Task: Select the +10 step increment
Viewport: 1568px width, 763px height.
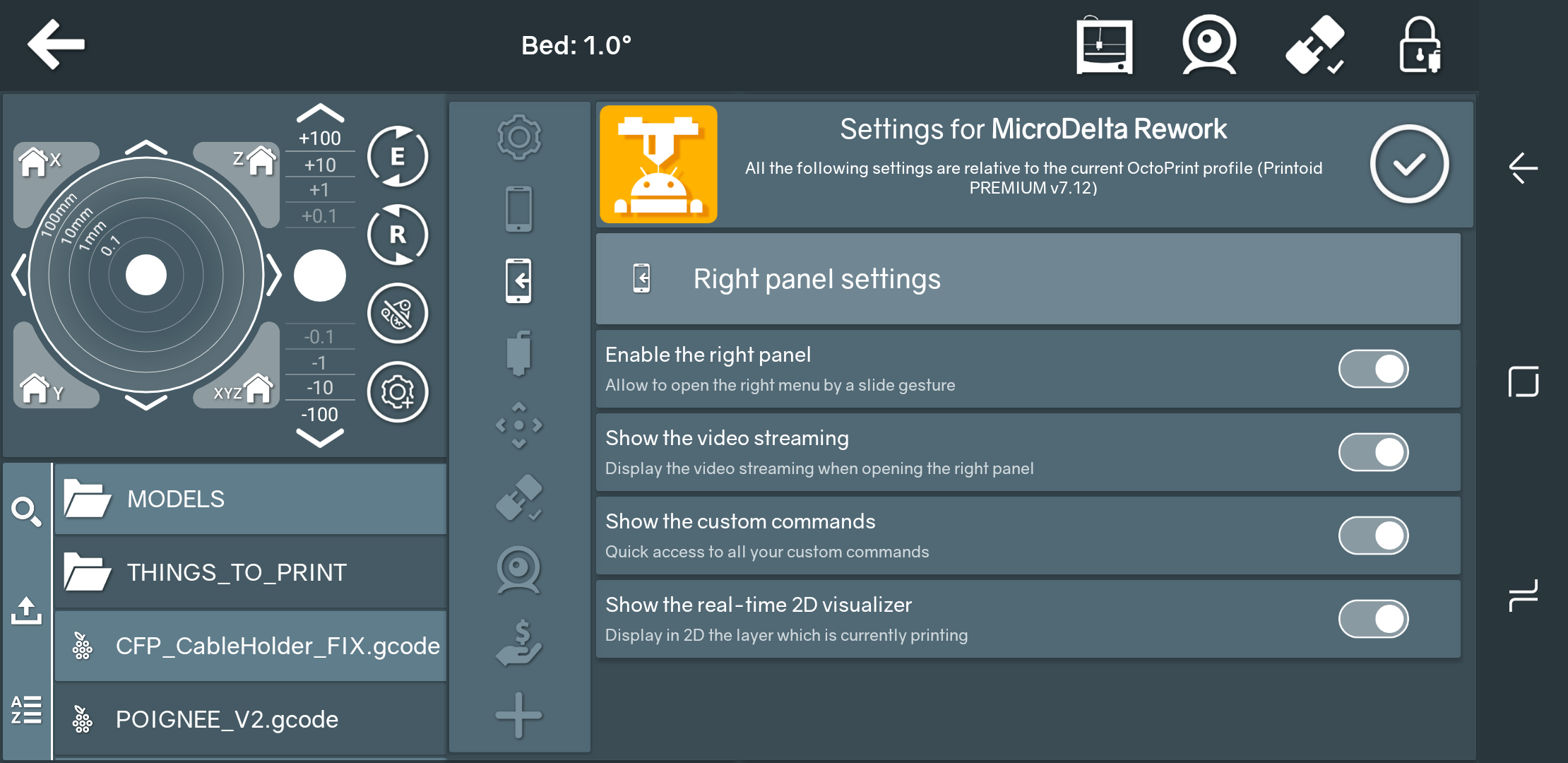Action: (x=320, y=165)
